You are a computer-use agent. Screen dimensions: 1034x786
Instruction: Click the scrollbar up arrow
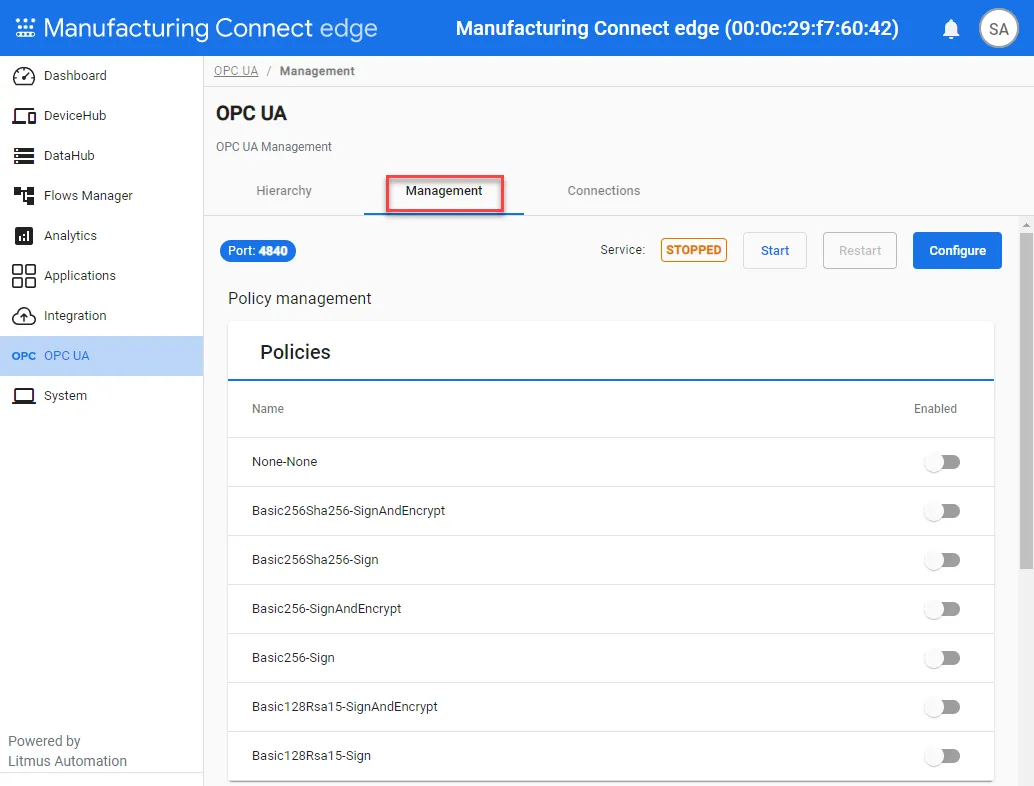pos(1026,226)
